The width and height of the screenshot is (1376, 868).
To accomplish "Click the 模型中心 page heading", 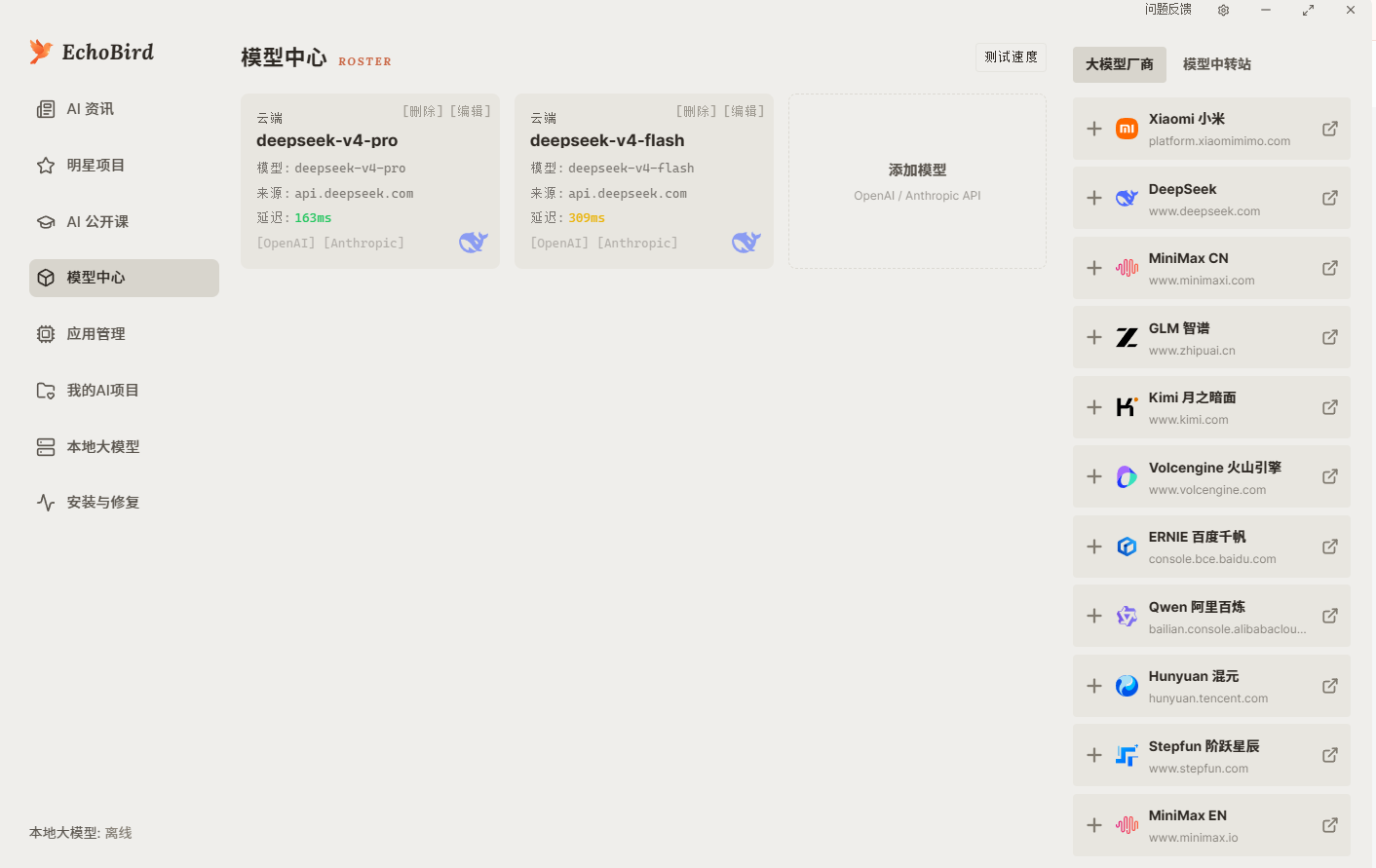I will tap(284, 57).
